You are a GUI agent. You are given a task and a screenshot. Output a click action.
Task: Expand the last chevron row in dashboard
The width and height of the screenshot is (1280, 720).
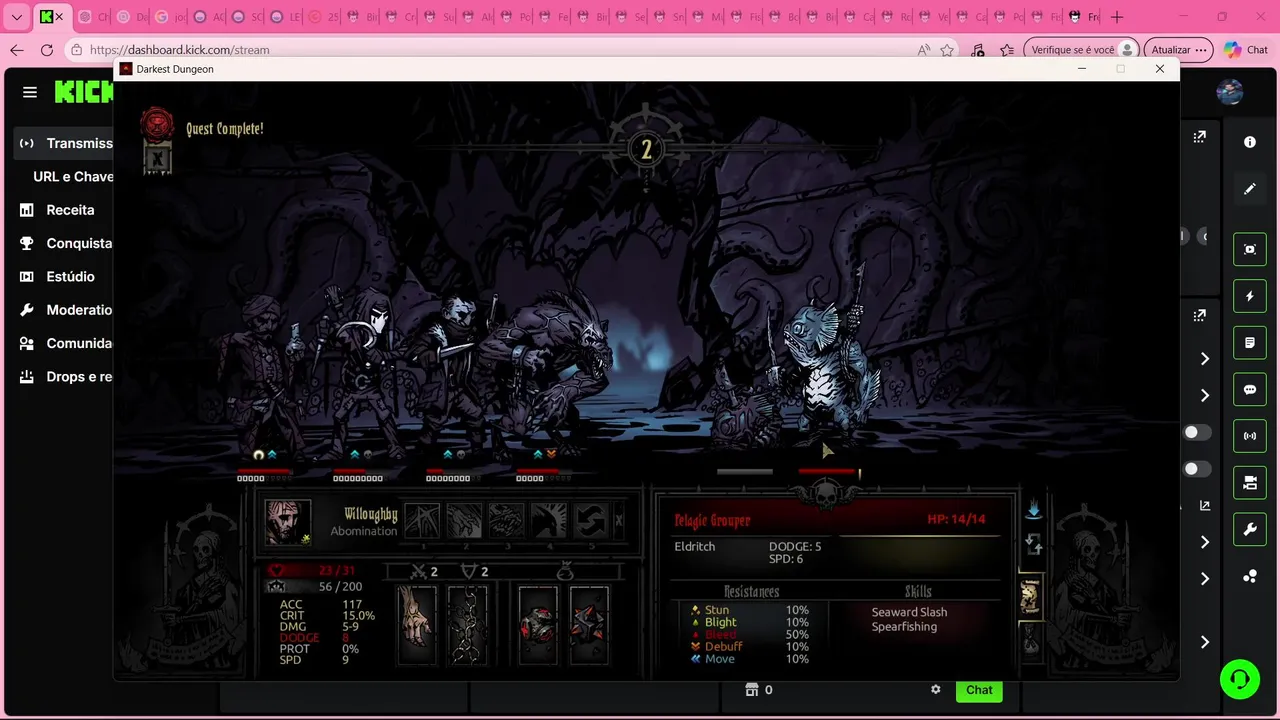click(x=1205, y=642)
